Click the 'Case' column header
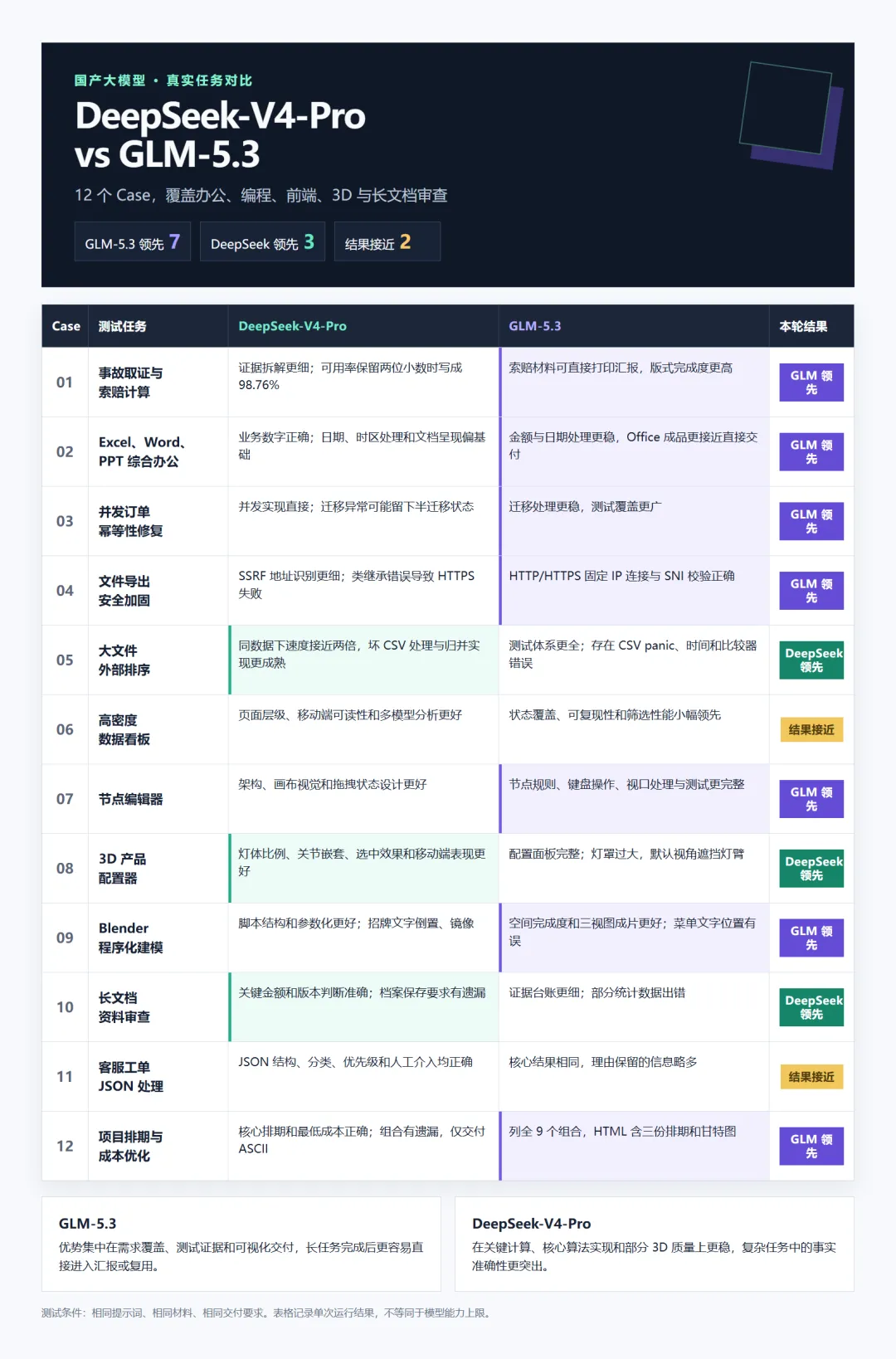Screen dimensions: 896x1359 point(66,326)
